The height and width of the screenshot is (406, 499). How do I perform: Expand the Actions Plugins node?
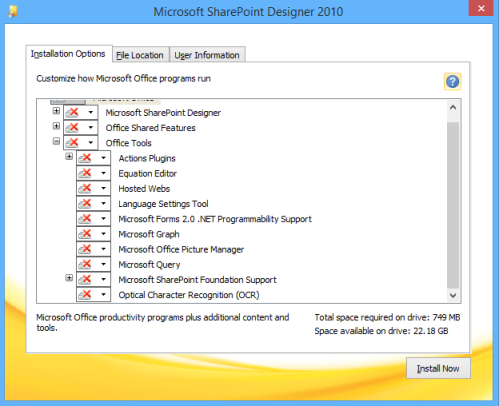click(x=69, y=156)
